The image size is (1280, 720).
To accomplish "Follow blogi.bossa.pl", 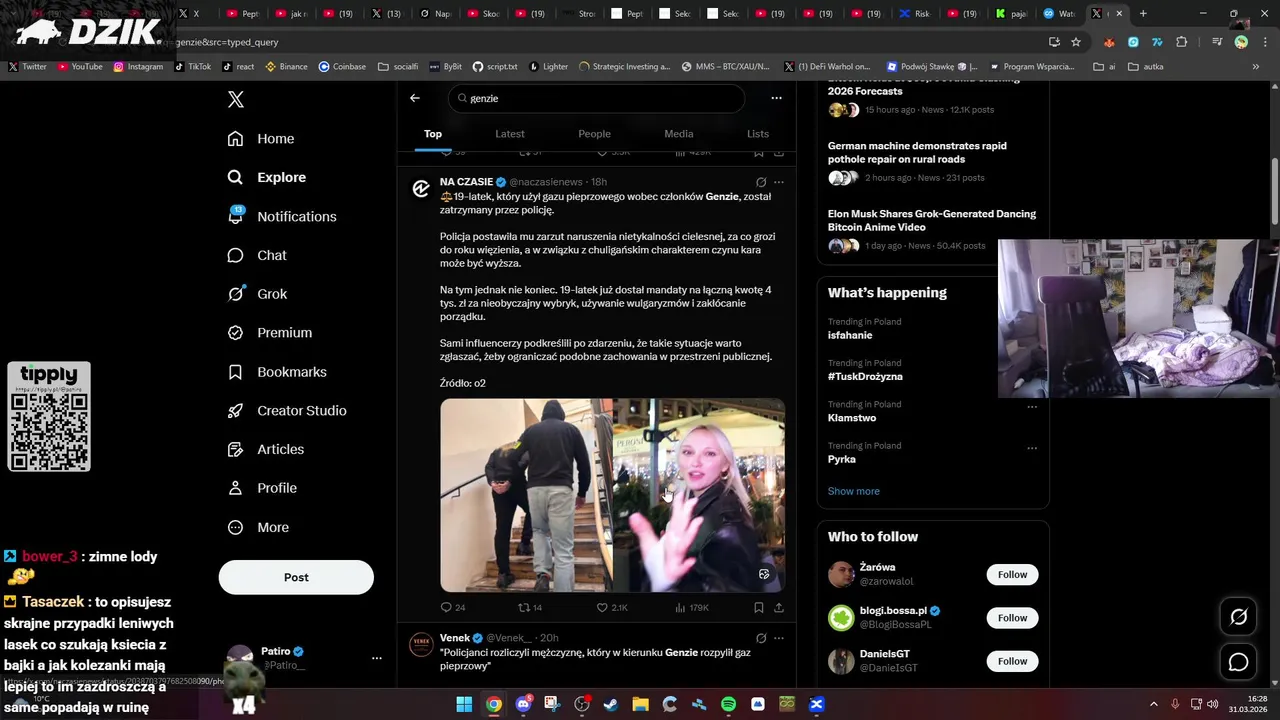I will tap(1012, 618).
